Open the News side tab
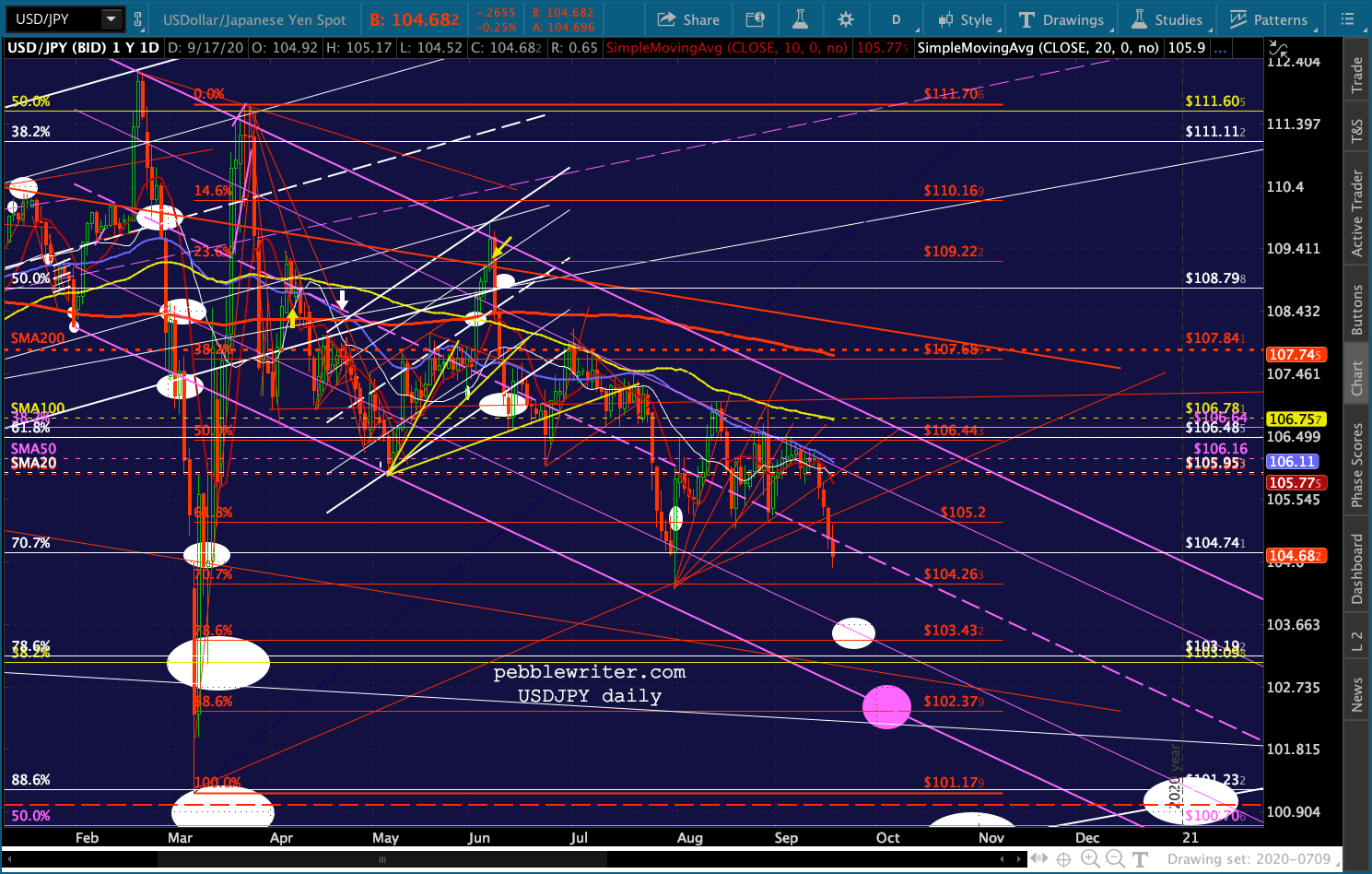Image resolution: width=1372 pixels, height=874 pixels. pos(1356,694)
